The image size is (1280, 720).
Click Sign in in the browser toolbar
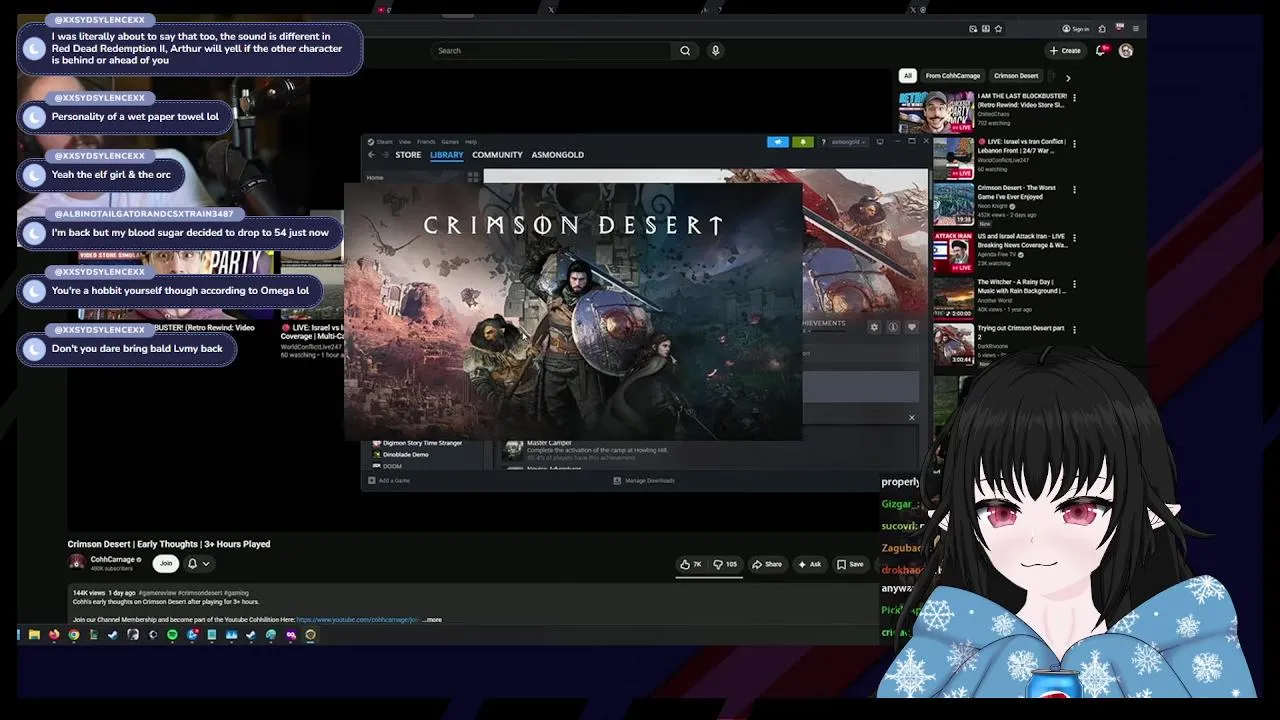coord(1076,29)
